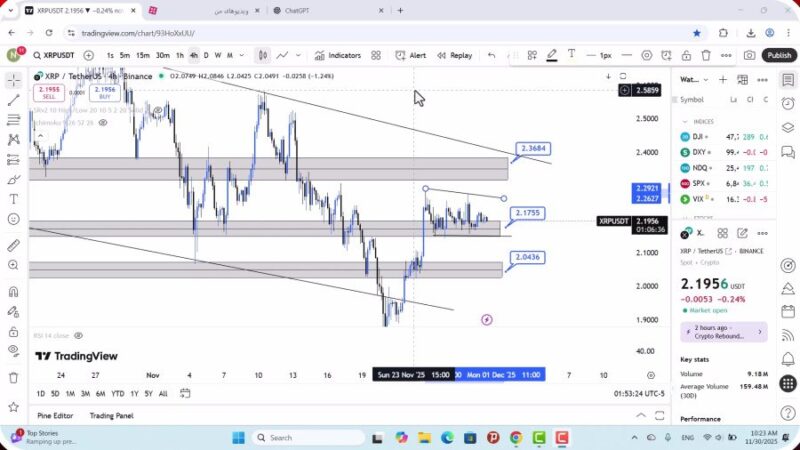This screenshot has height=450, width=800.
Task: Remove objects using the trash icon
Action: [13, 378]
